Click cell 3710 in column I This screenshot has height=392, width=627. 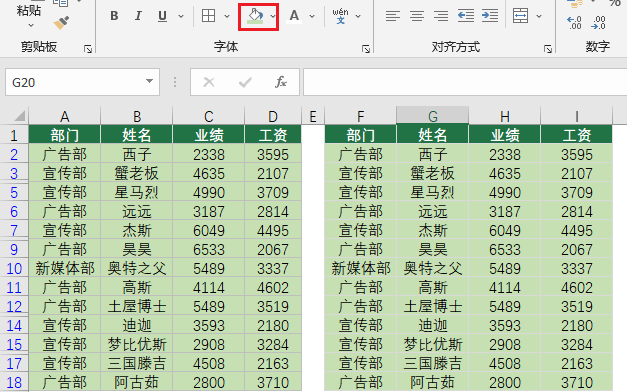point(577,382)
